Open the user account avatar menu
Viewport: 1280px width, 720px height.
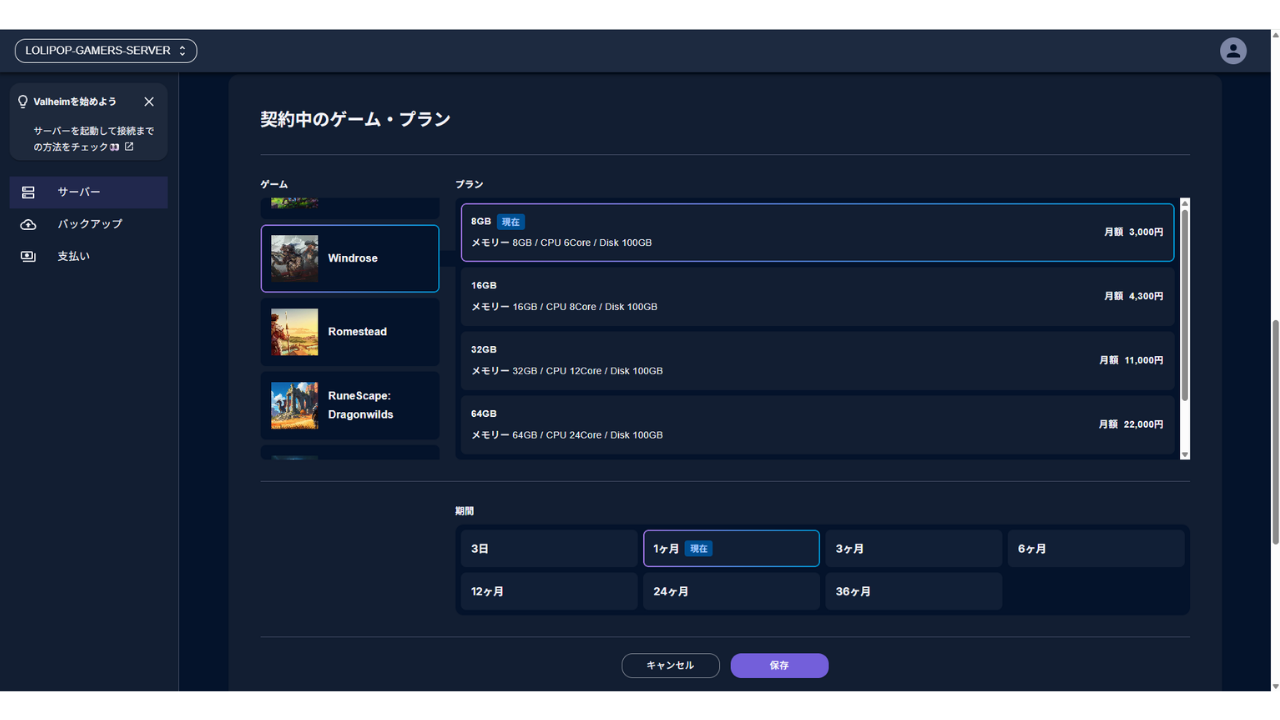coord(1233,51)
